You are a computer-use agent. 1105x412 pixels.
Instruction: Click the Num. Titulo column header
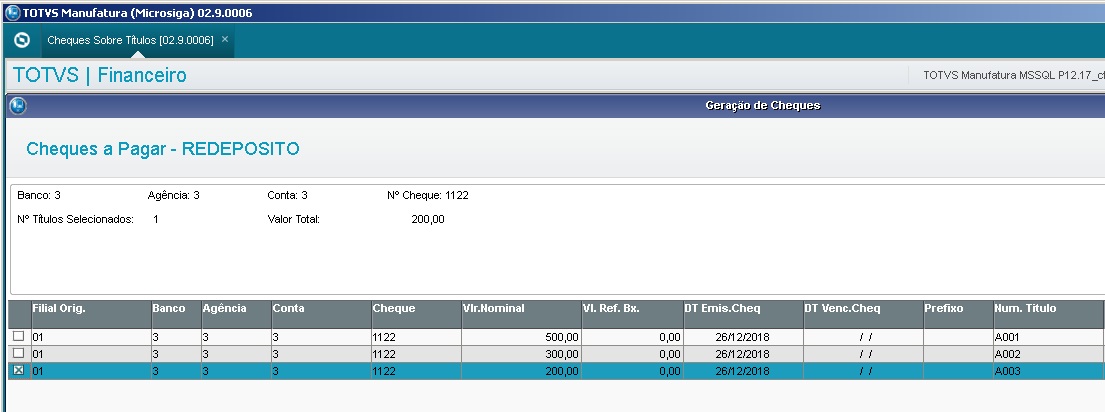(x=1049, y=314)
